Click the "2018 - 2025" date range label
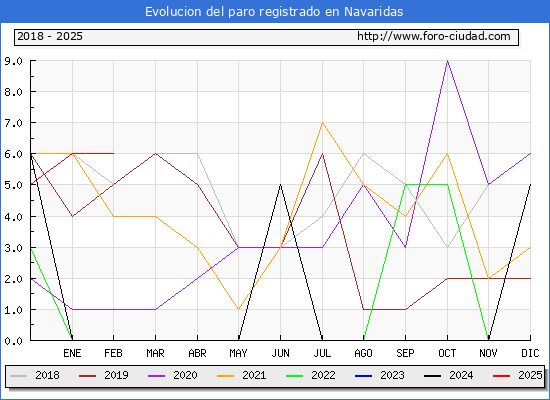The width and height of the screenshot is (550, 400). point(50,36)
